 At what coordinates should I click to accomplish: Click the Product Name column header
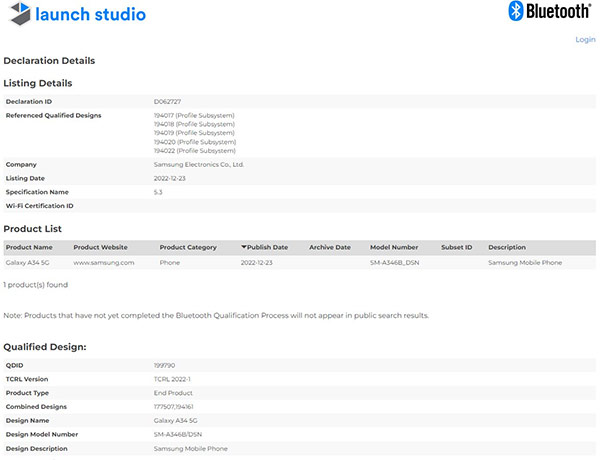click(x=29, y=247)
